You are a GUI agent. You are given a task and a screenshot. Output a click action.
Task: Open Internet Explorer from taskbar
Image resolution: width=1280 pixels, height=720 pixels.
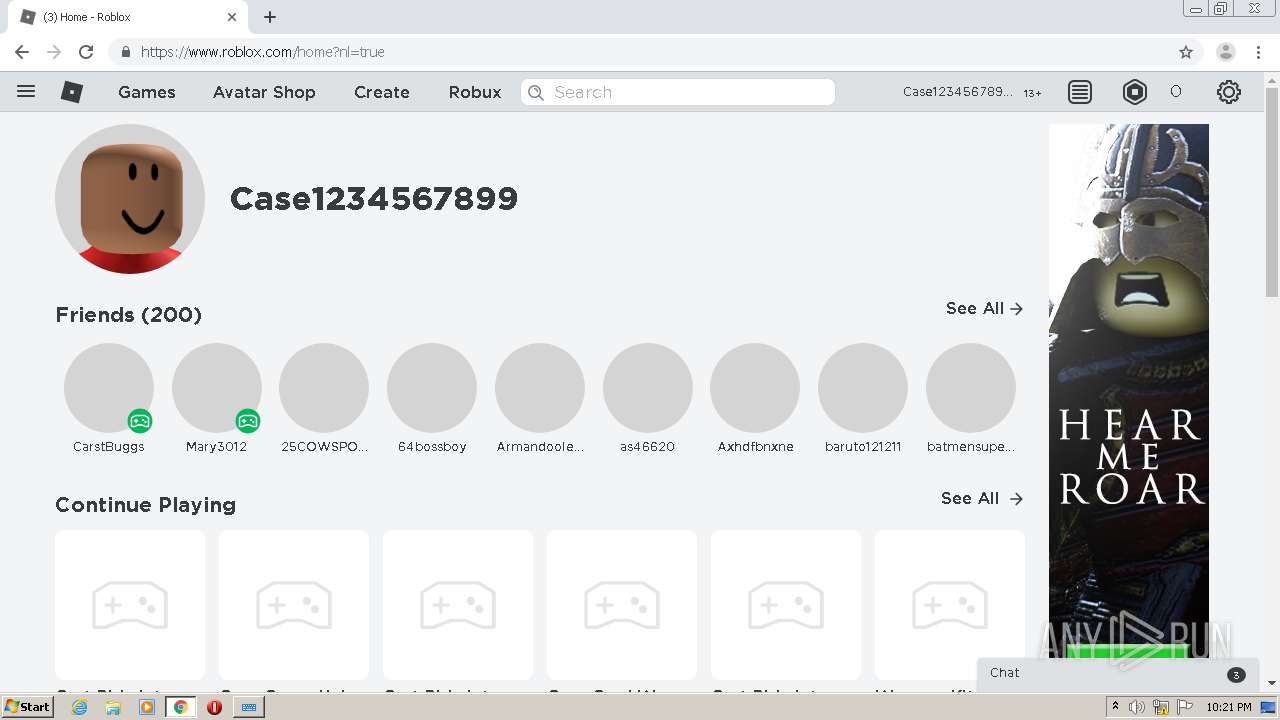[80, 707]
